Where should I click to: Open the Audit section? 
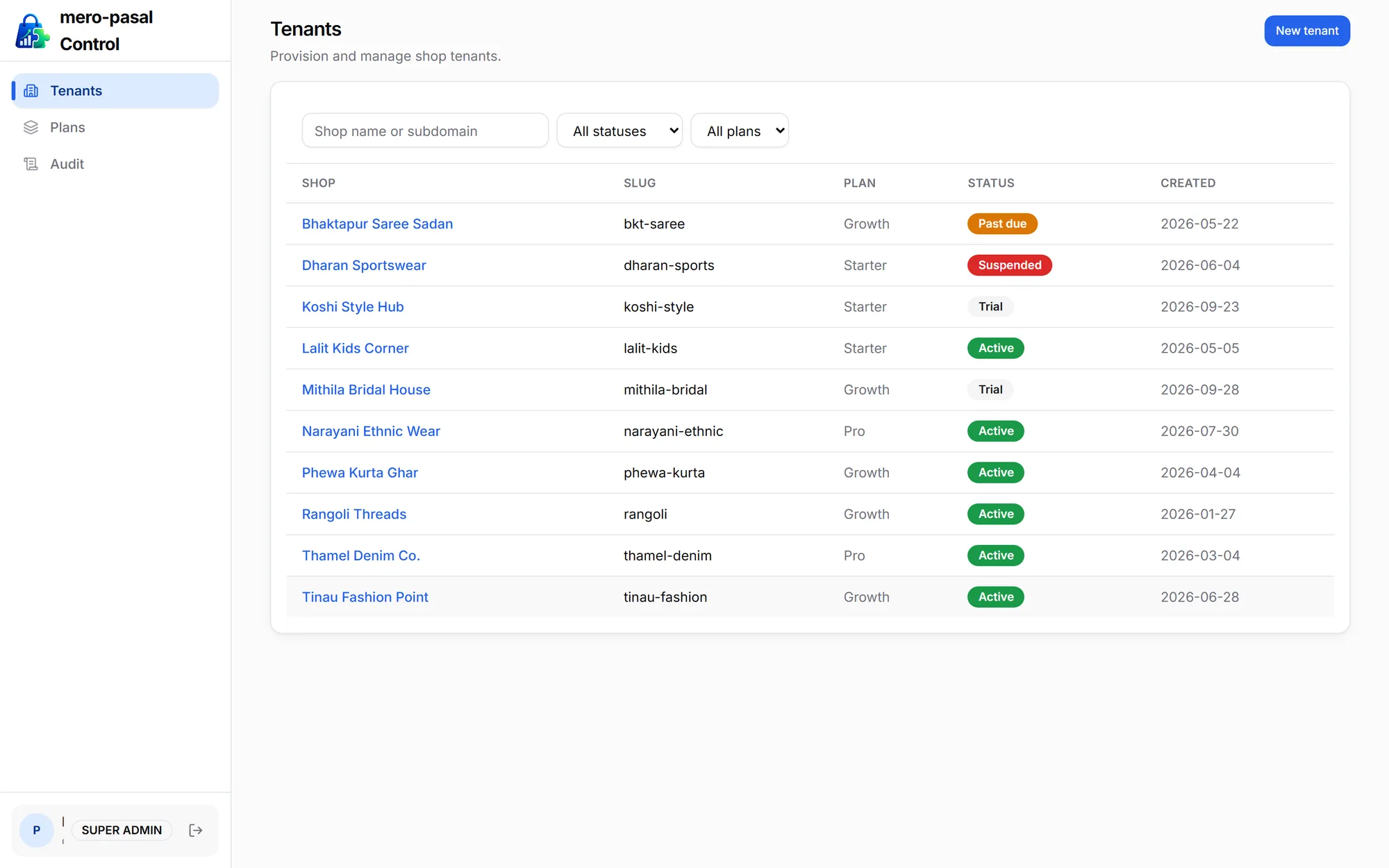coord(115,165)
